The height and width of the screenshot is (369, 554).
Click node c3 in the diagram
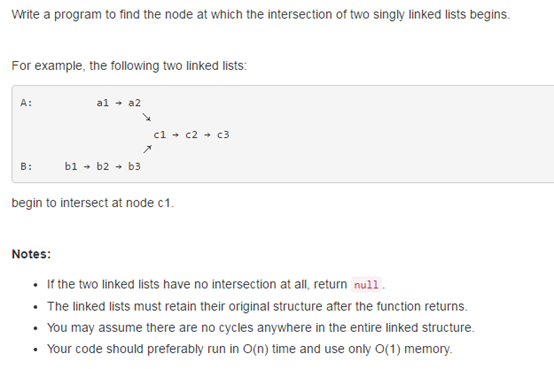[x=223, y=135]
